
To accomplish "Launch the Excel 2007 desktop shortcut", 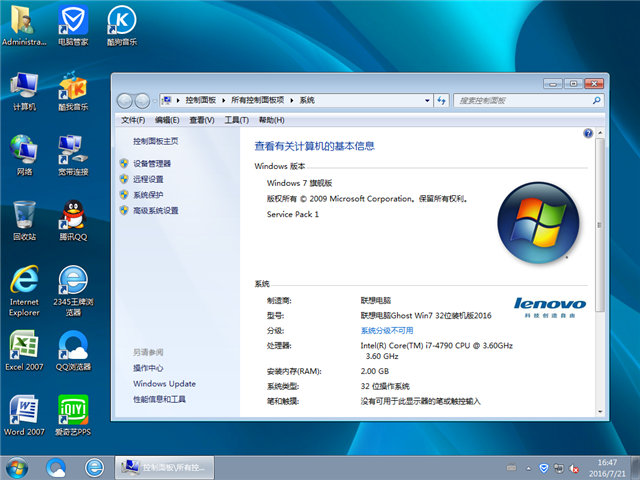I will pos(24,346).
